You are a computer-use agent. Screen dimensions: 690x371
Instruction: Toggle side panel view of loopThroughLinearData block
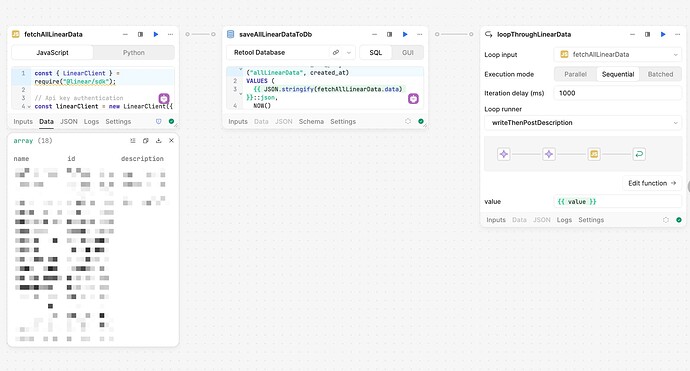coord(647,34)
